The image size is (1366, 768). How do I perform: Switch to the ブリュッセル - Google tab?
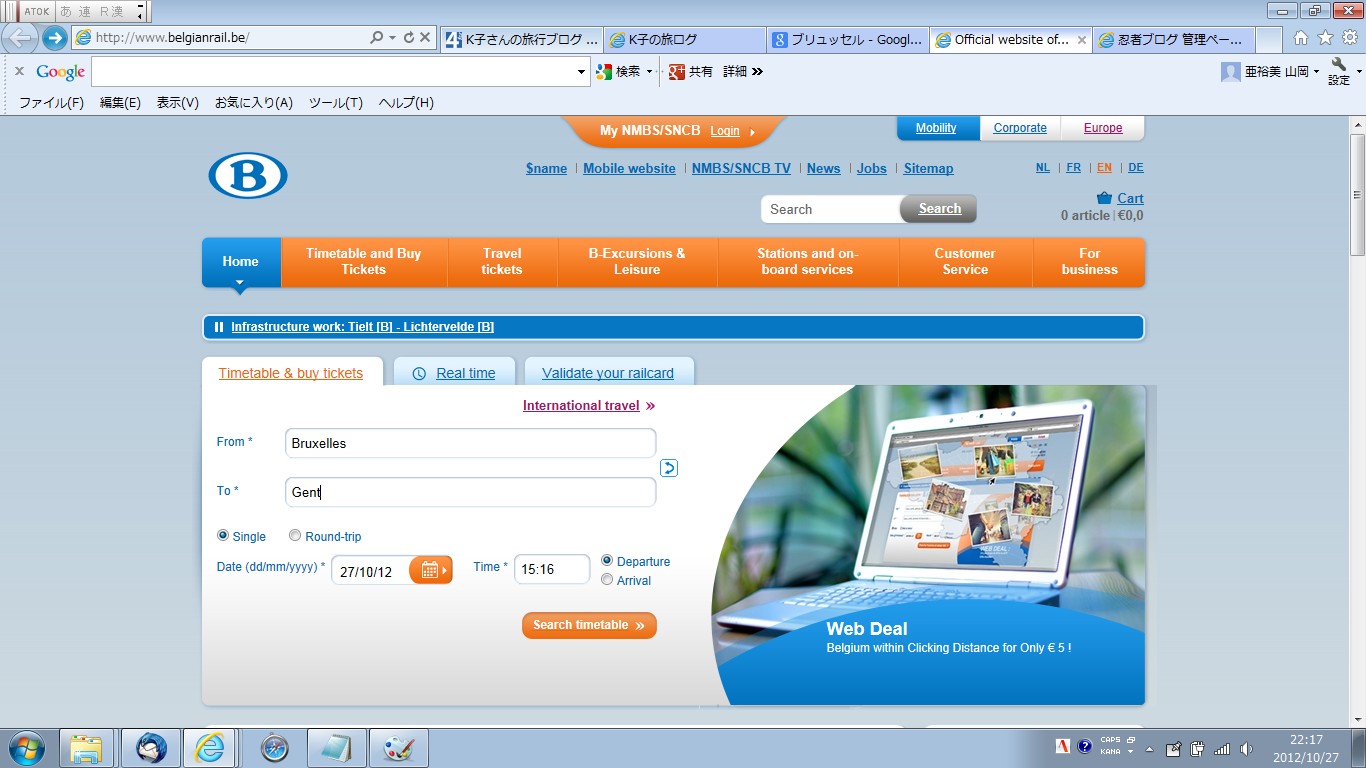[x=847, y=40]
